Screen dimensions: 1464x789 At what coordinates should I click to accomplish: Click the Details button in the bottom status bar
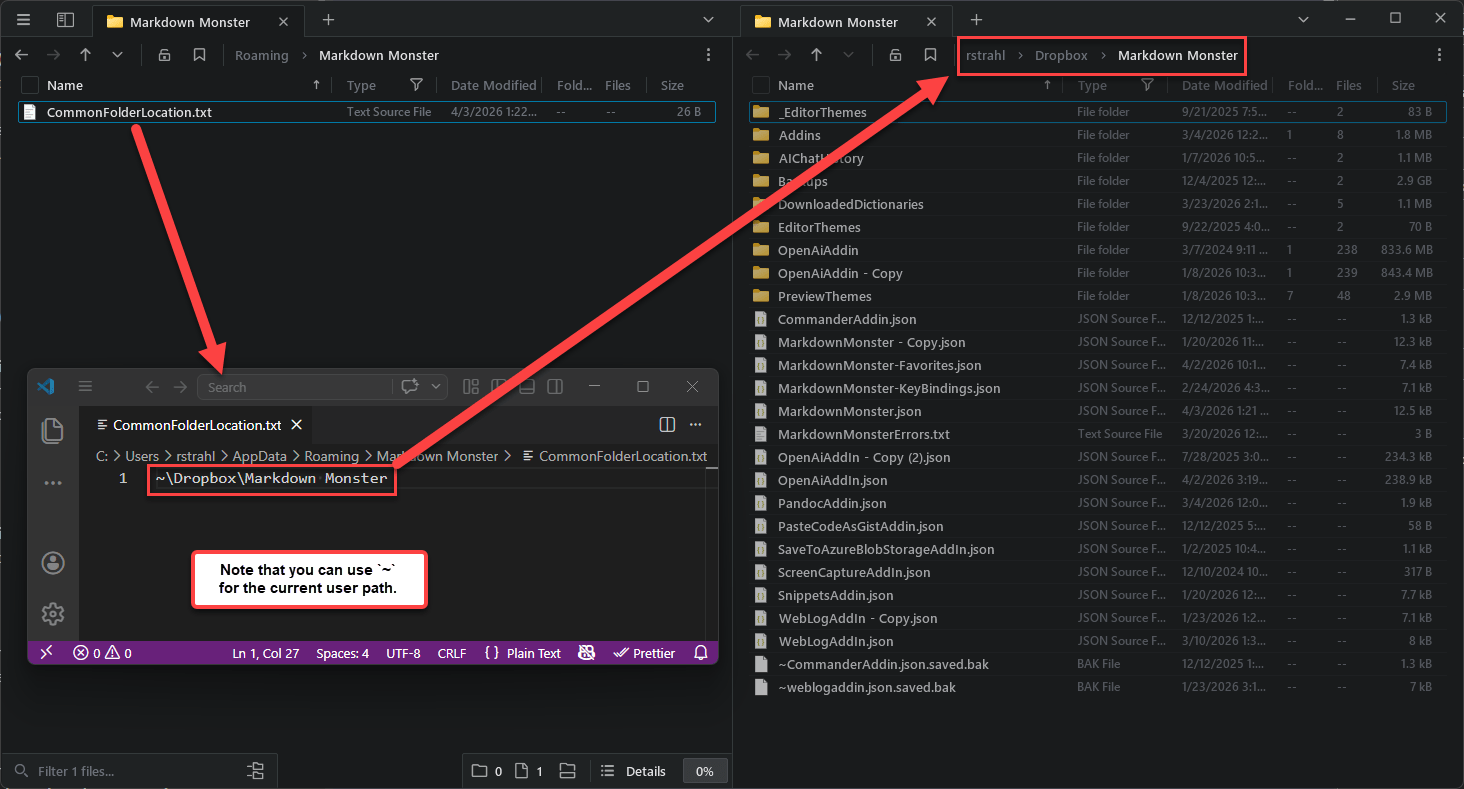(x=645, y=771)
